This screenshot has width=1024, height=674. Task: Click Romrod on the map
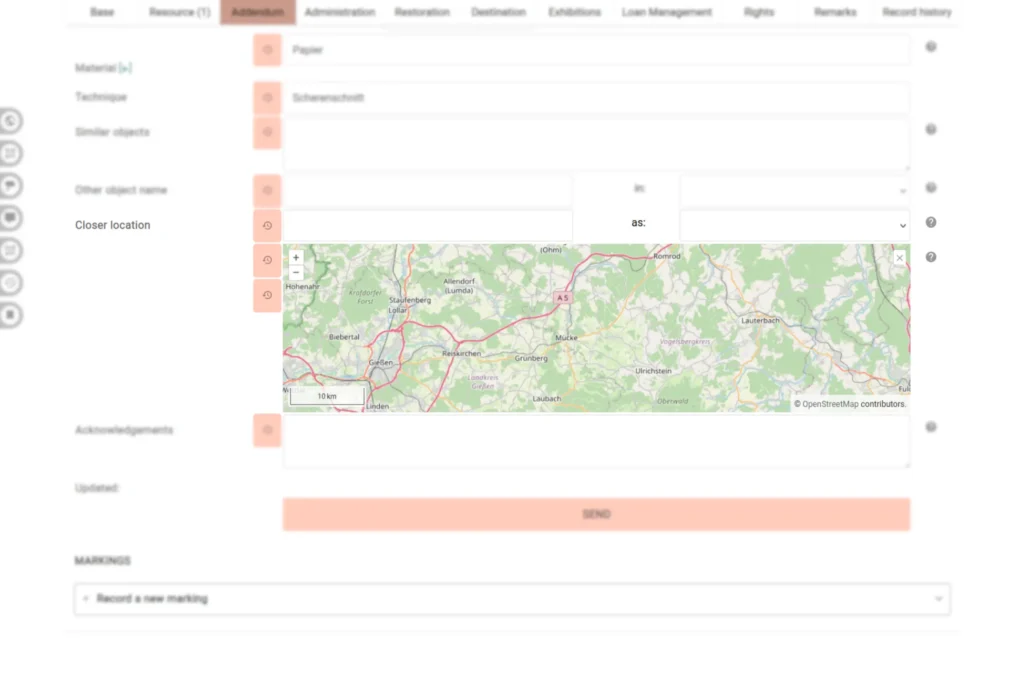[667, 256]
